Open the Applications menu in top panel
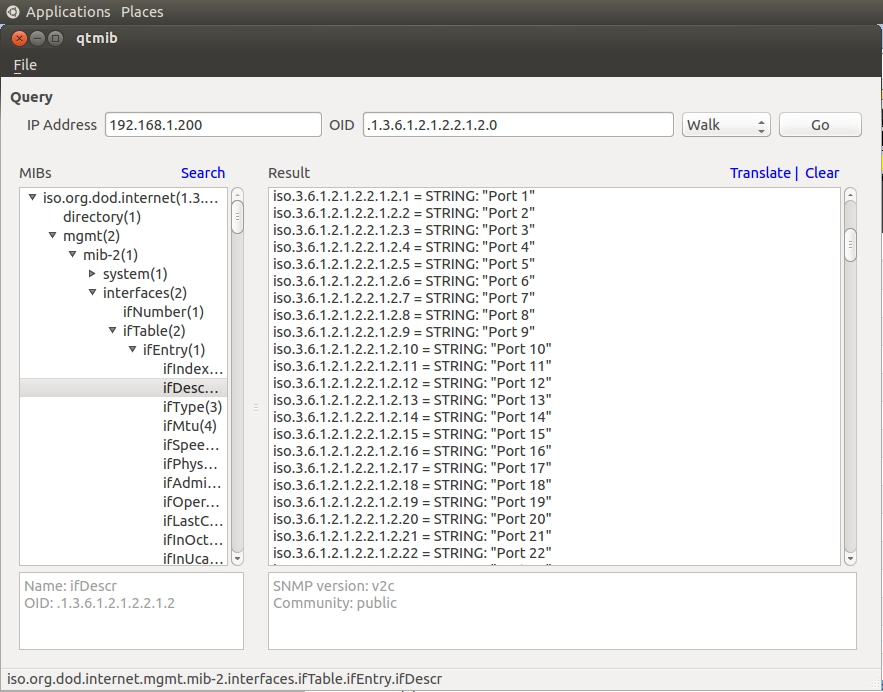Image resolution: width=883 pixels, height=692 pixels. tap(68, 12)
